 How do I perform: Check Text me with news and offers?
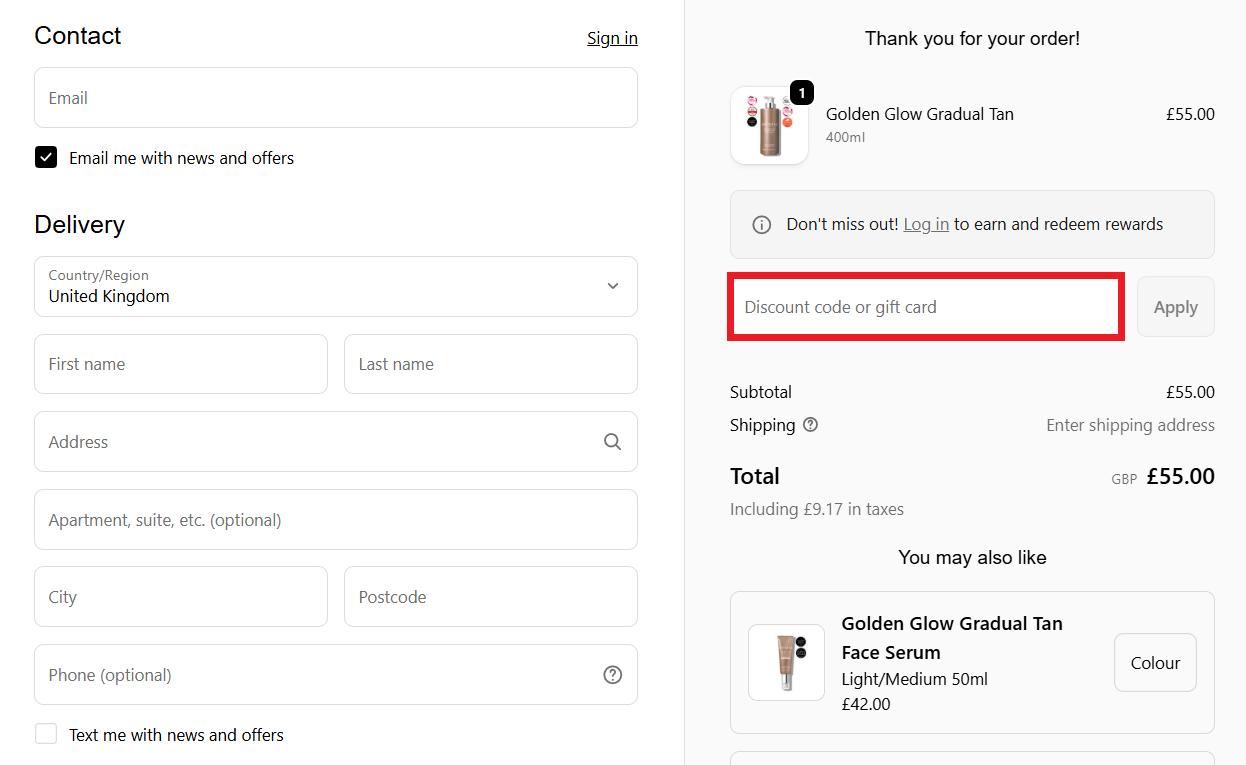[x=46, y=735]
